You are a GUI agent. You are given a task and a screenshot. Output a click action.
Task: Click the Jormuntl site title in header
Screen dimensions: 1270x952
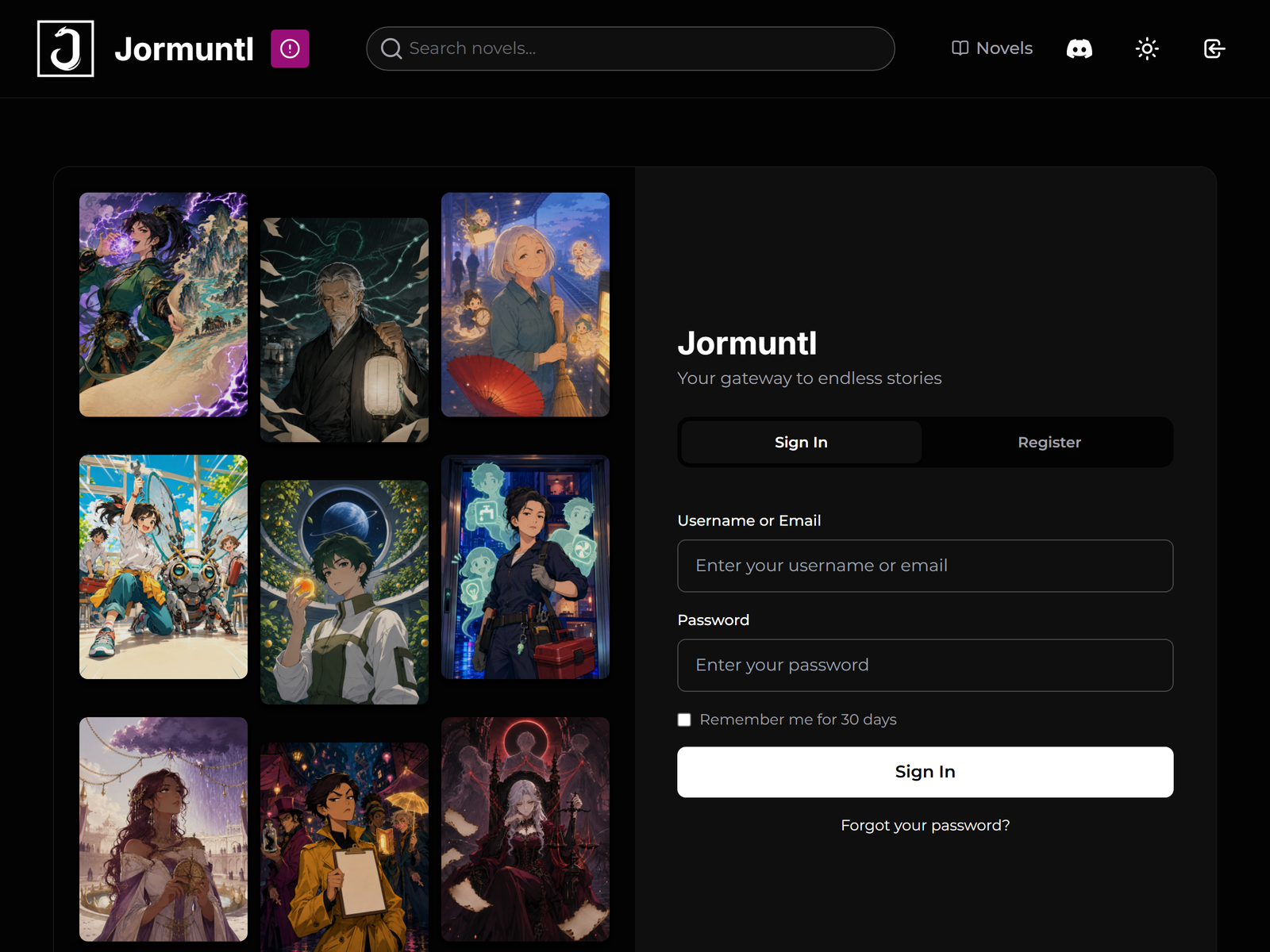pos(183,49)
